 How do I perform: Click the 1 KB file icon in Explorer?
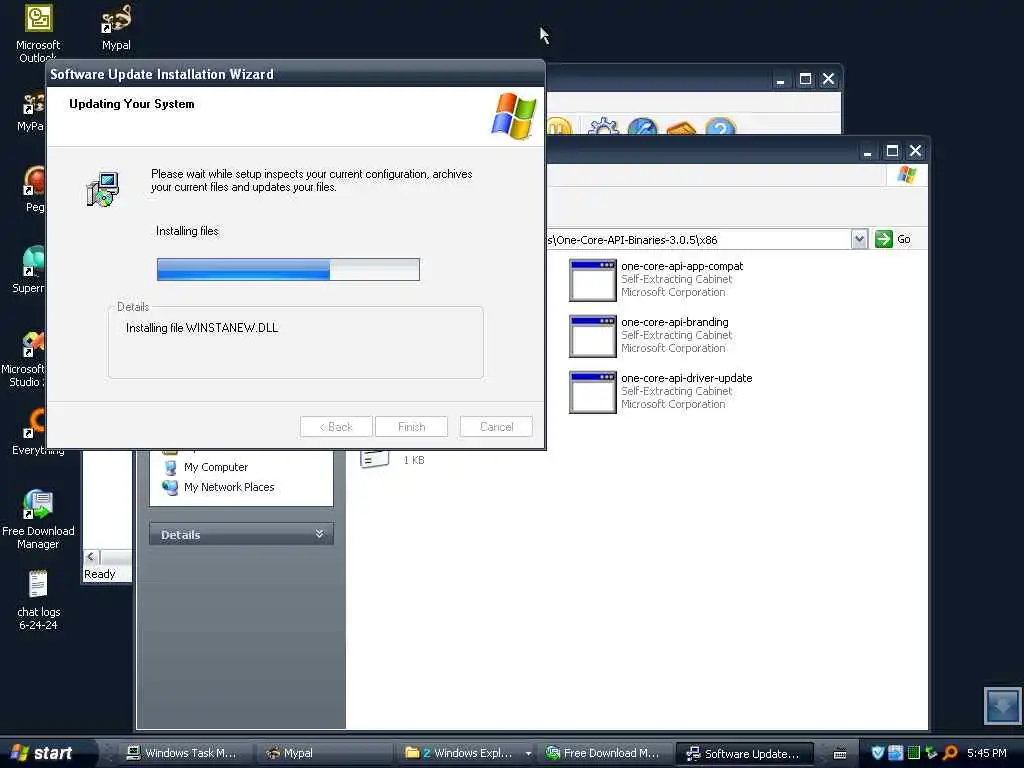coord(374,458)
